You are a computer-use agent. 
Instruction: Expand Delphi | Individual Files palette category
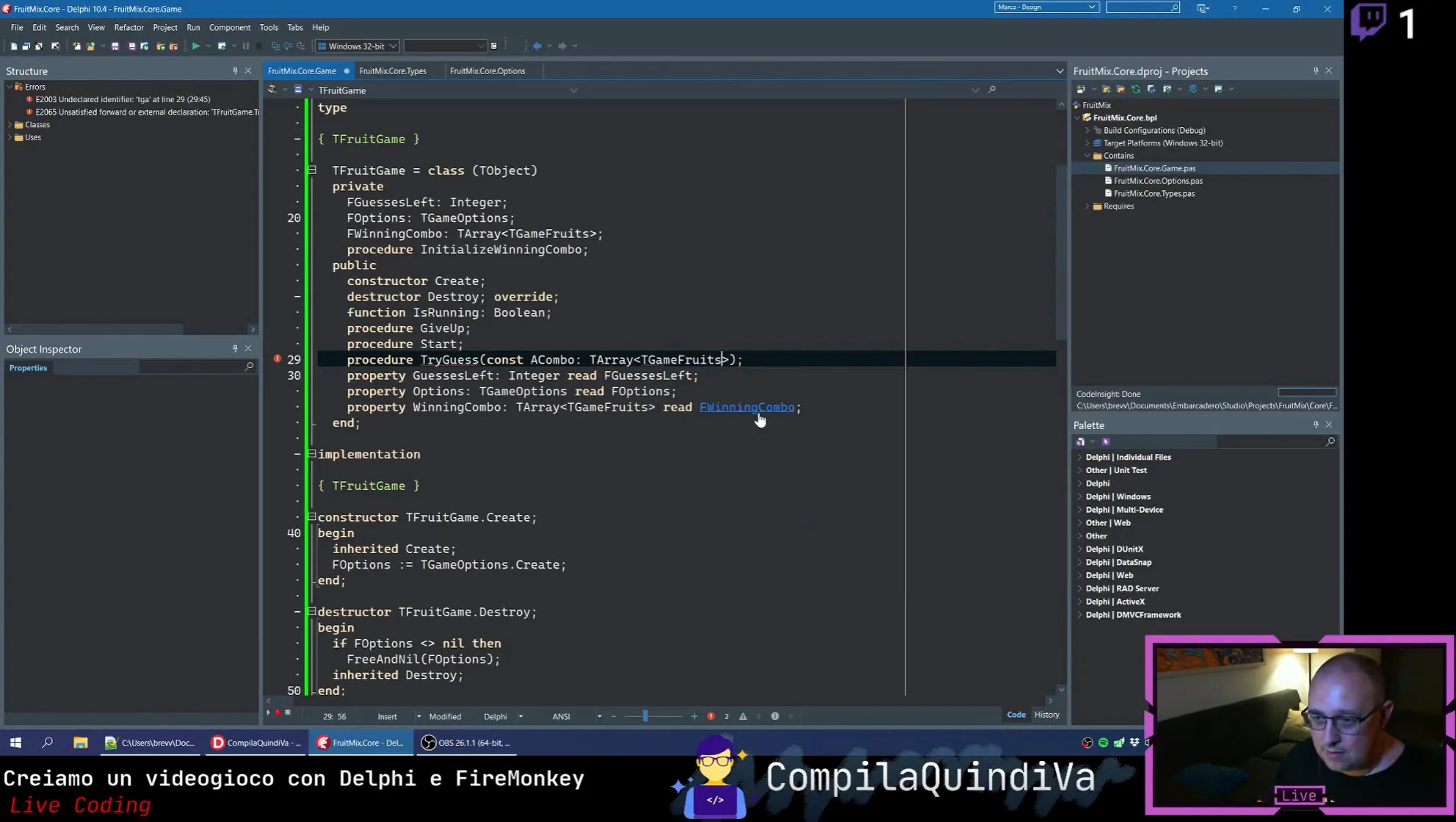pyautogui.click(x=1079, y=457)
